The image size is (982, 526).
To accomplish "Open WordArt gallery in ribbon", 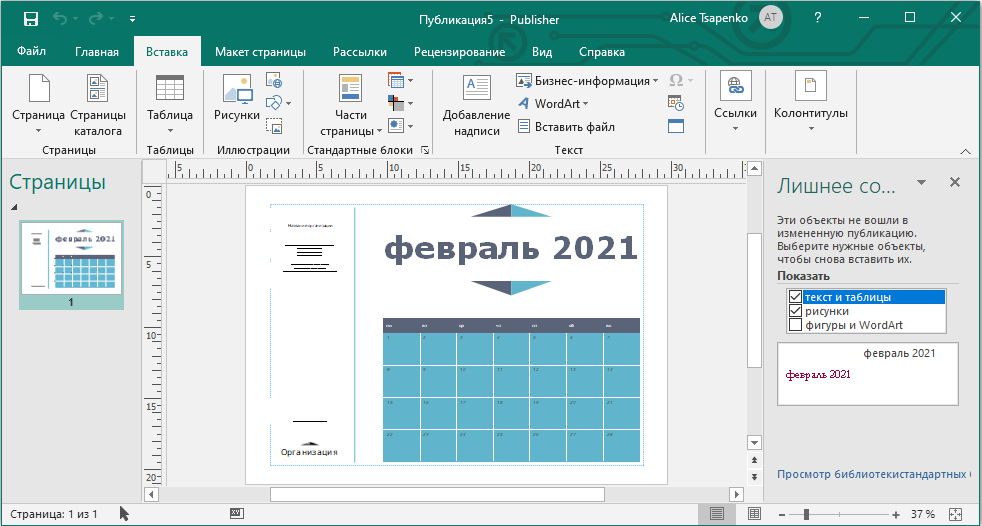I will 553,104.
